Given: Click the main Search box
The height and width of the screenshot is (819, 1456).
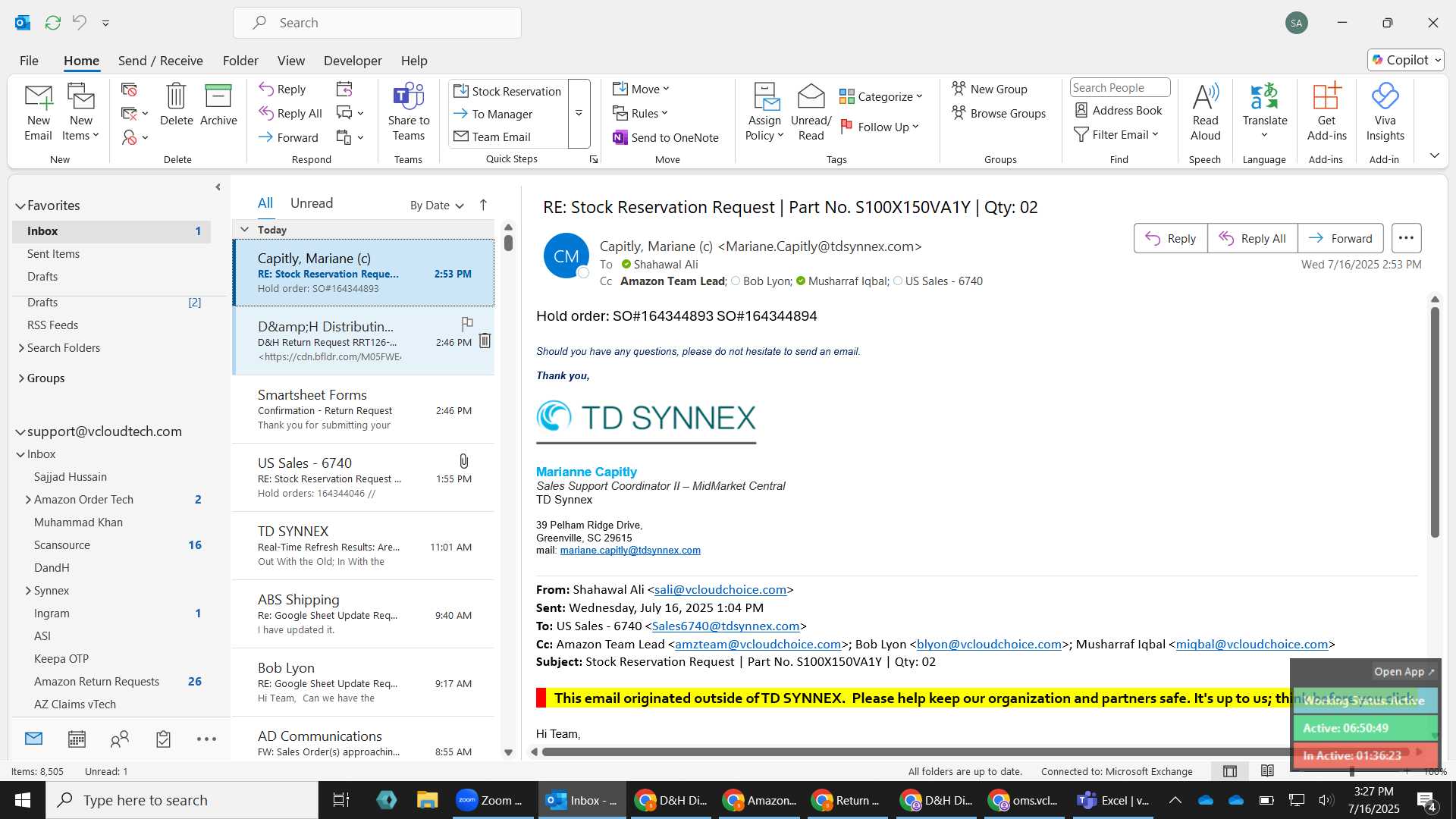Looking at the screenshot, I should 377,23.
